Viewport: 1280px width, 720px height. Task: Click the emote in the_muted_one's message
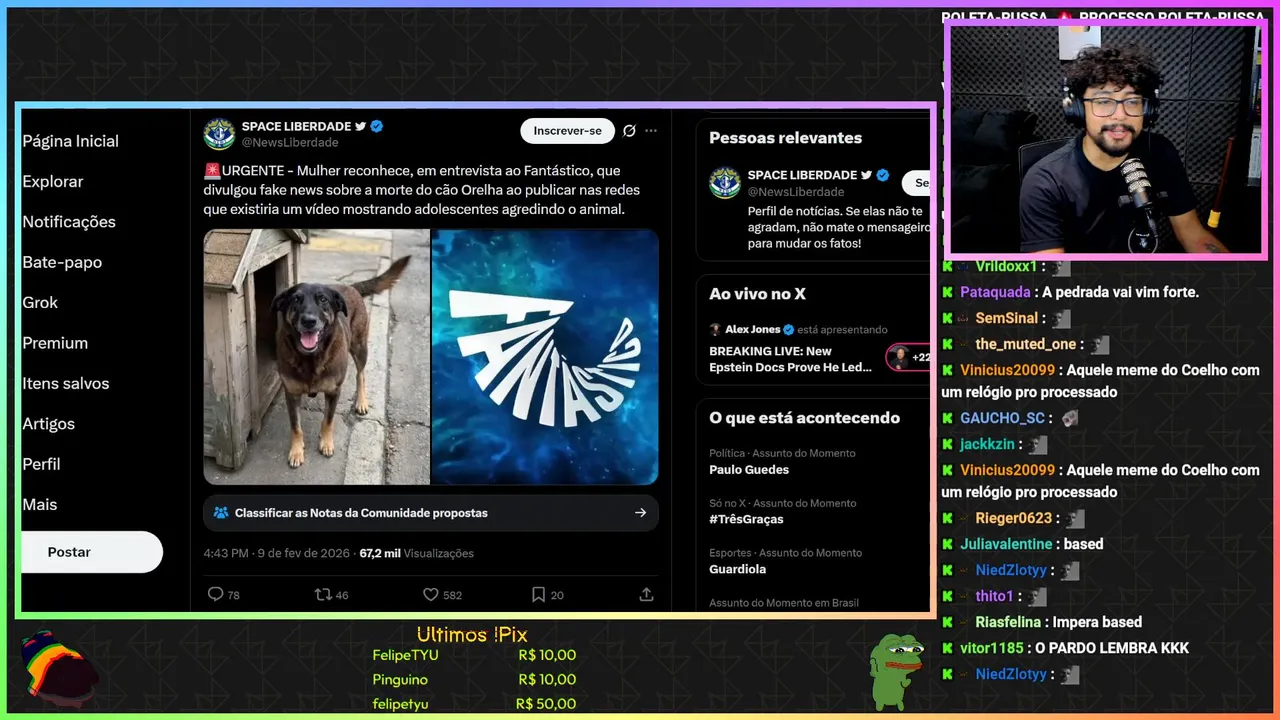tap(1100, 345)
